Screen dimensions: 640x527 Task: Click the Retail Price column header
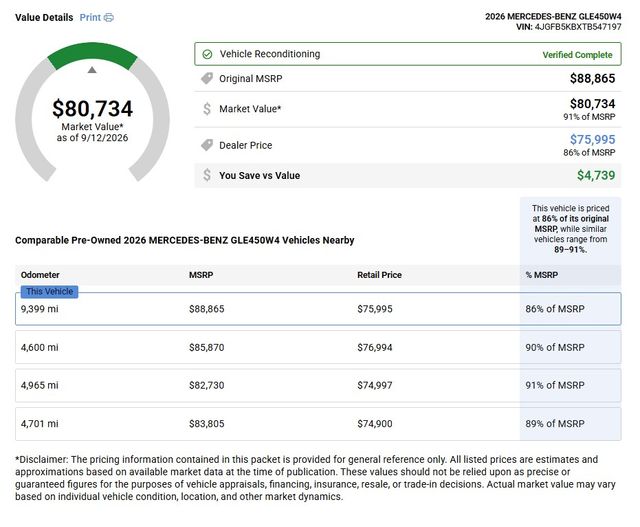[379, 275]
